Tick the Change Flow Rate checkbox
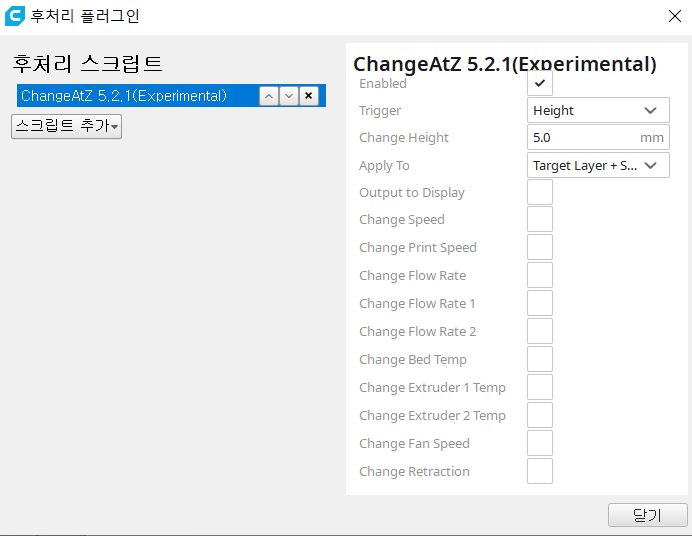The height and width of the screenshot is (536, 692). (x=540, y=275)
